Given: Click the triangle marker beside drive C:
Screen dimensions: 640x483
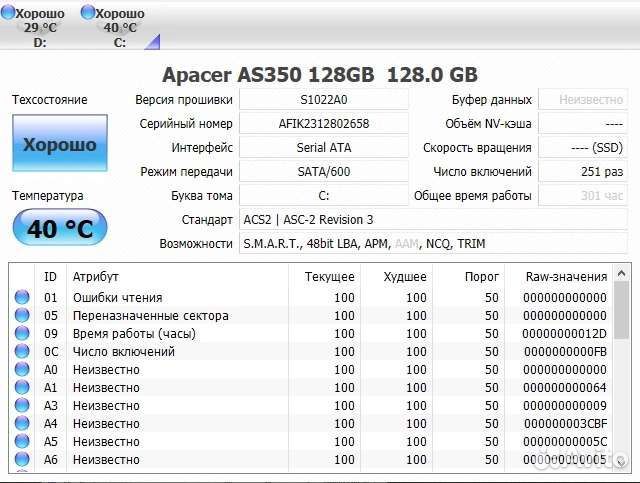Looking at the screenshot, I should point(153,42).
